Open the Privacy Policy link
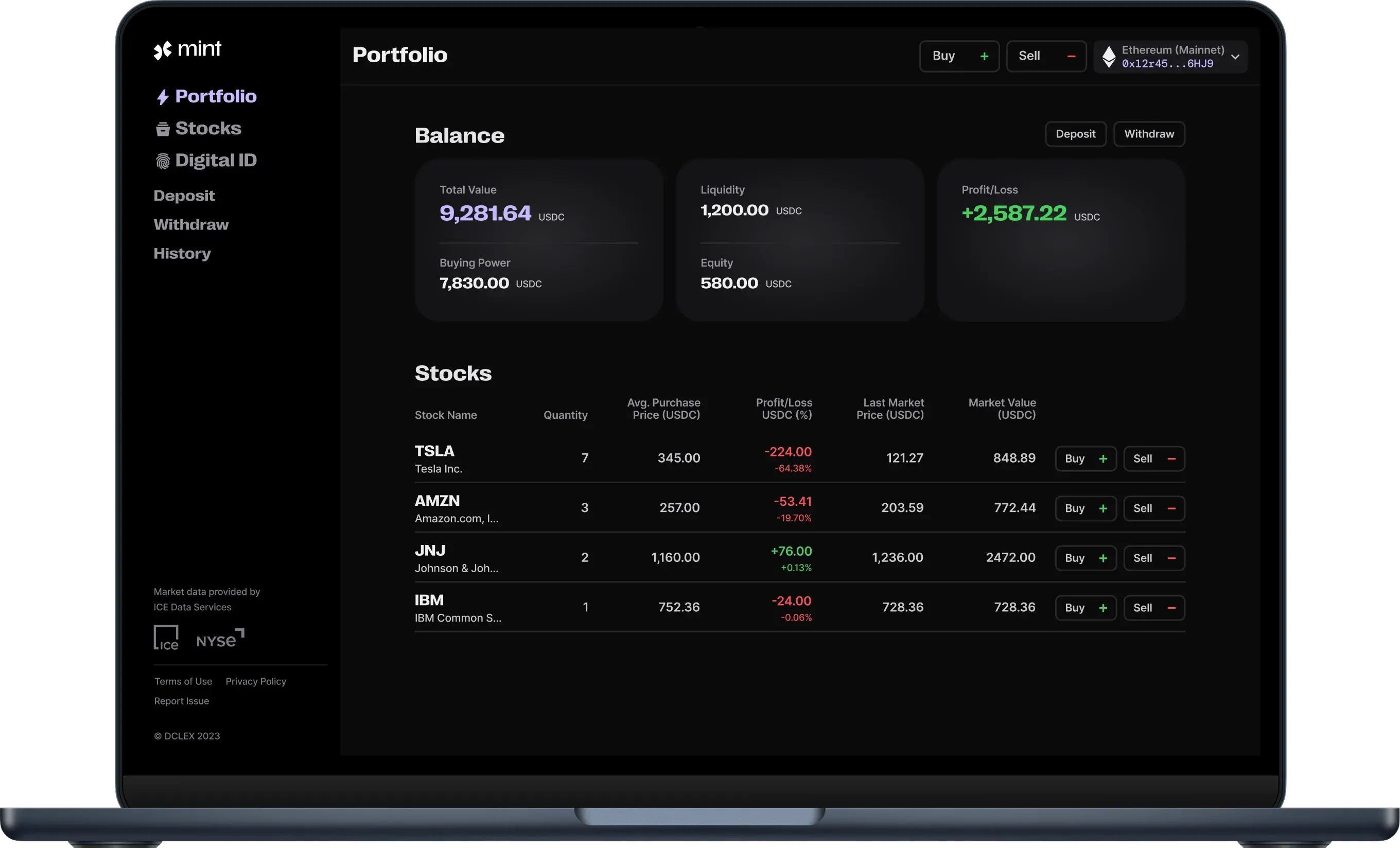The image size is (1400, 848). coord(256,681)
